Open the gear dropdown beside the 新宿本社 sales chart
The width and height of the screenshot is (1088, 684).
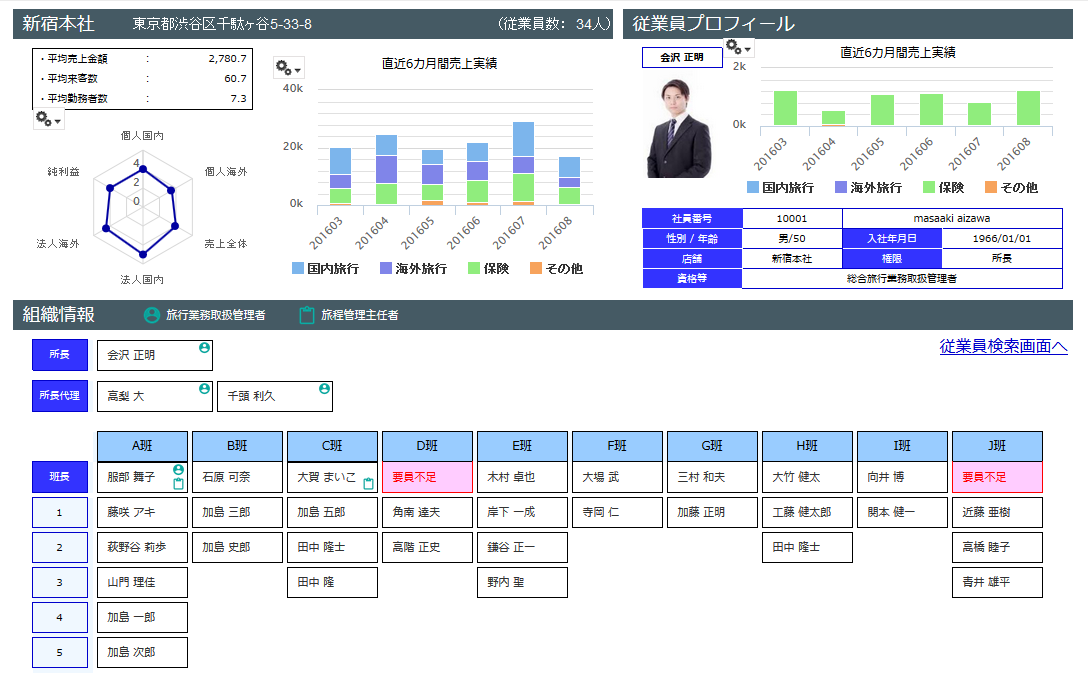(288, 68)
